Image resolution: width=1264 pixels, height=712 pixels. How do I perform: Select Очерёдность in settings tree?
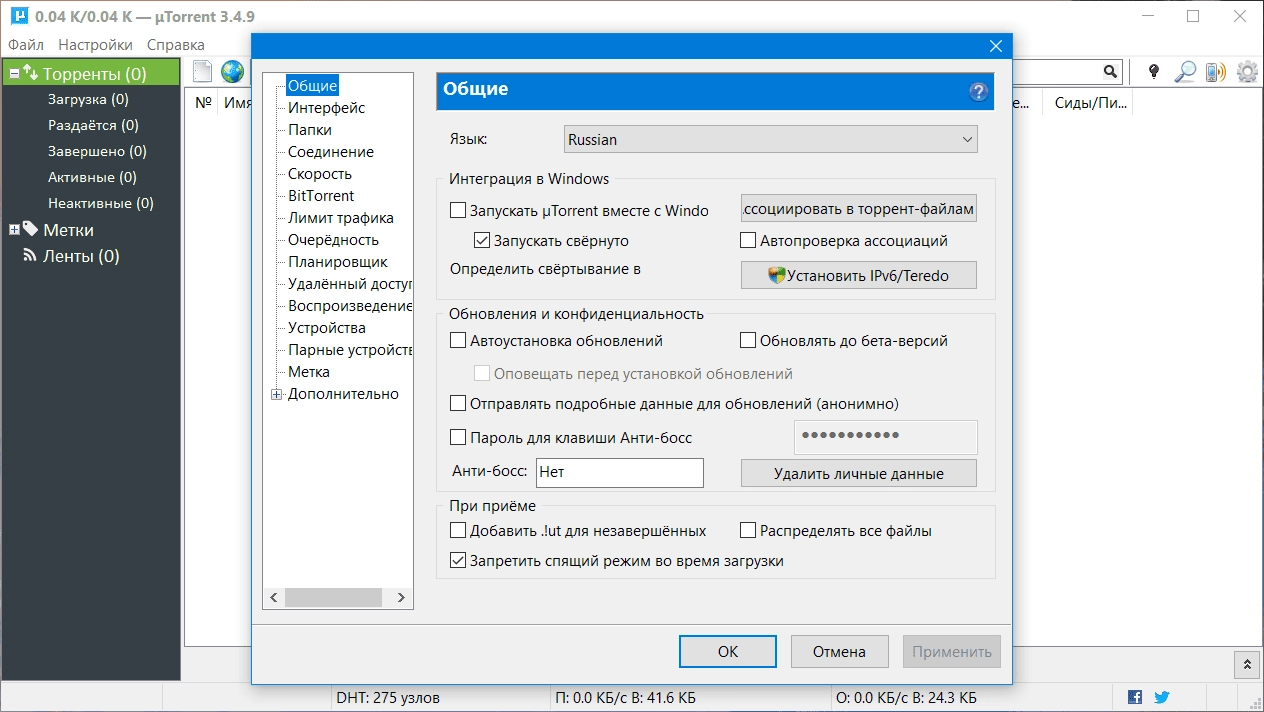pos(333,240)
